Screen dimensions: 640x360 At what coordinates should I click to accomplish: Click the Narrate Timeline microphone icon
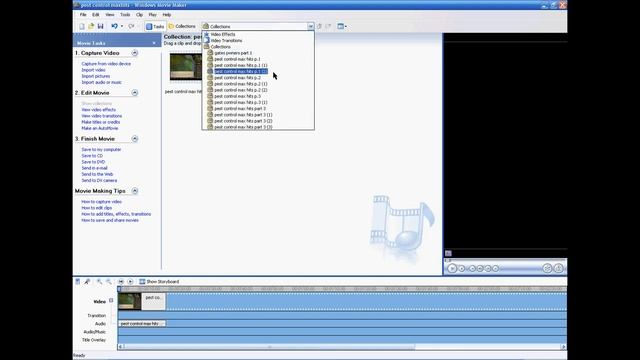87,281
